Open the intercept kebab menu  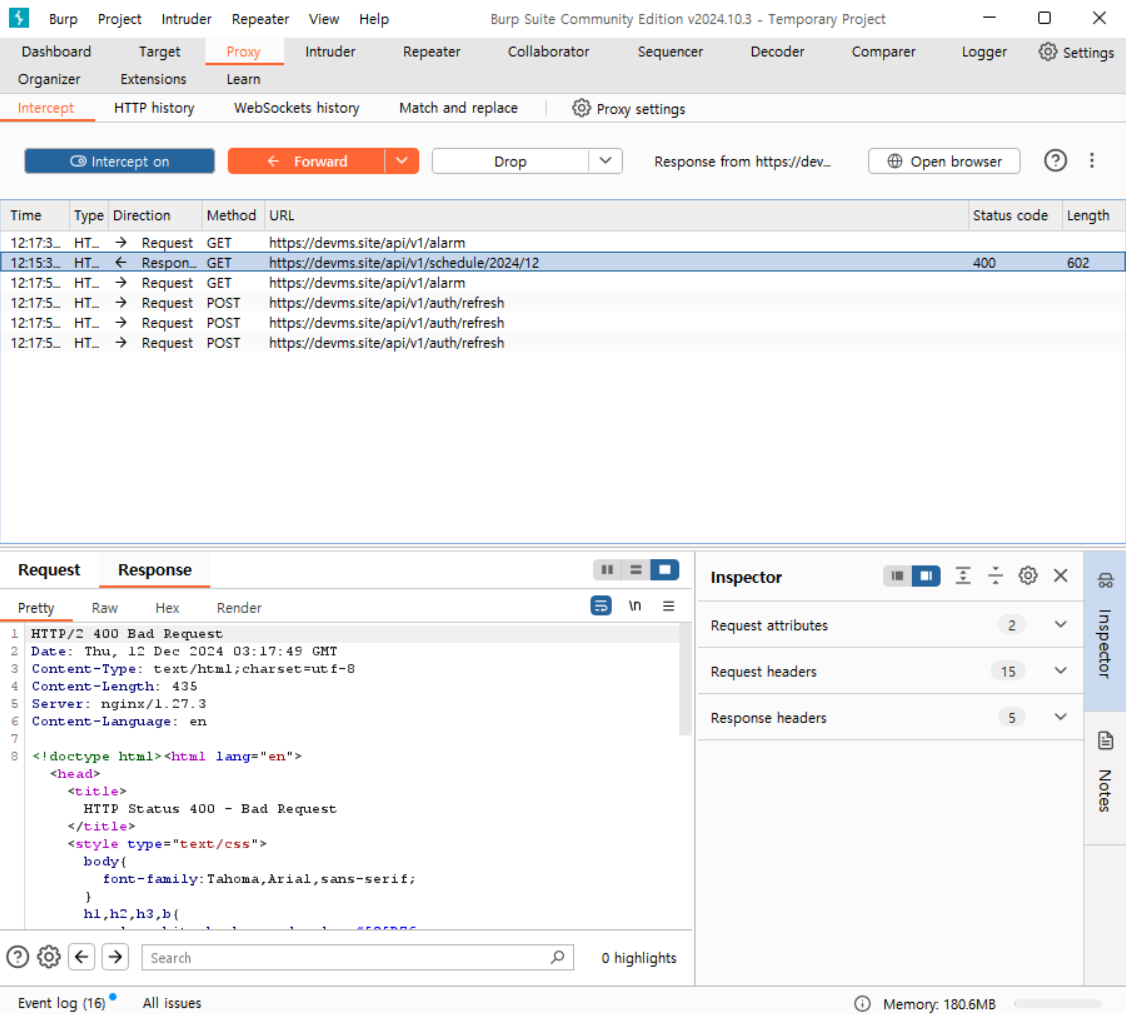pyautogui.click(x=1092, y=161)
